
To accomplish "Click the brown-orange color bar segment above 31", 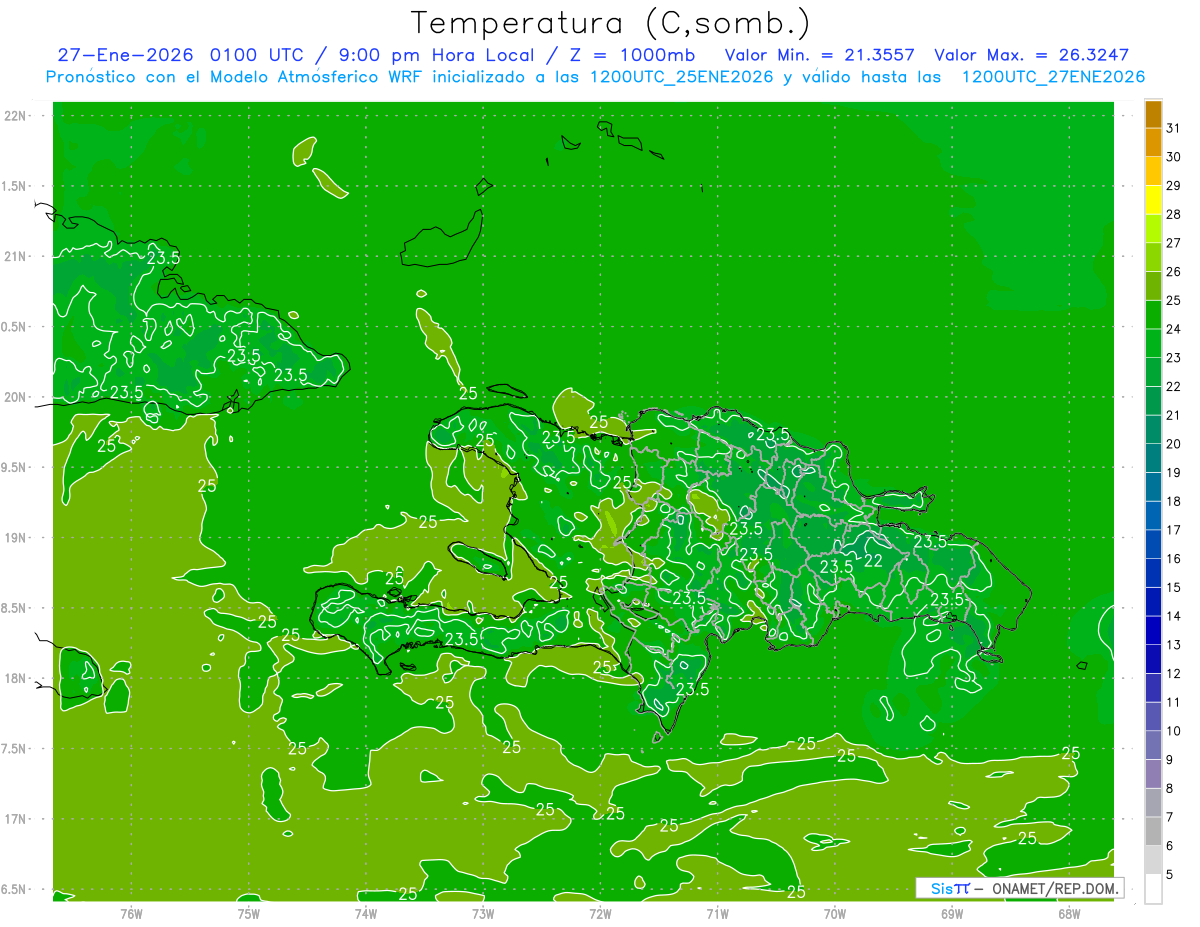I will [x=1153, y=114].
